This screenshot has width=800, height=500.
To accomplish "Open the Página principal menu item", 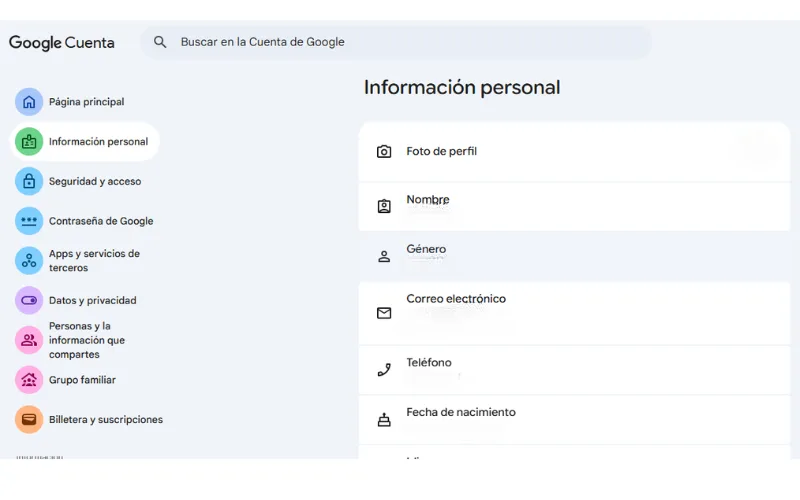I will coord(86,102).
